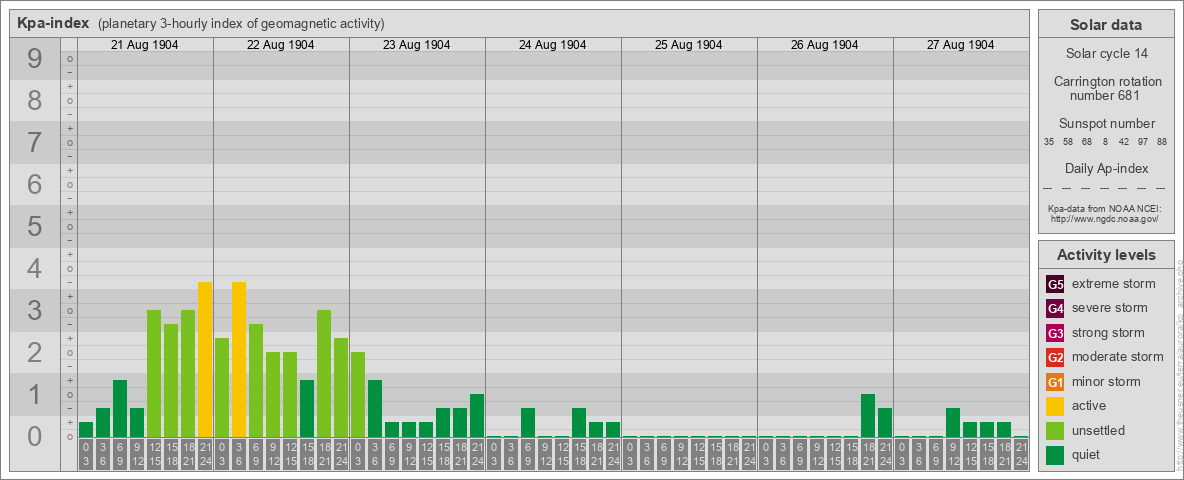Screen dimensions: 1184x480
Task: Click the 26 Aug 1904 date header
Action: coord(825,45)
